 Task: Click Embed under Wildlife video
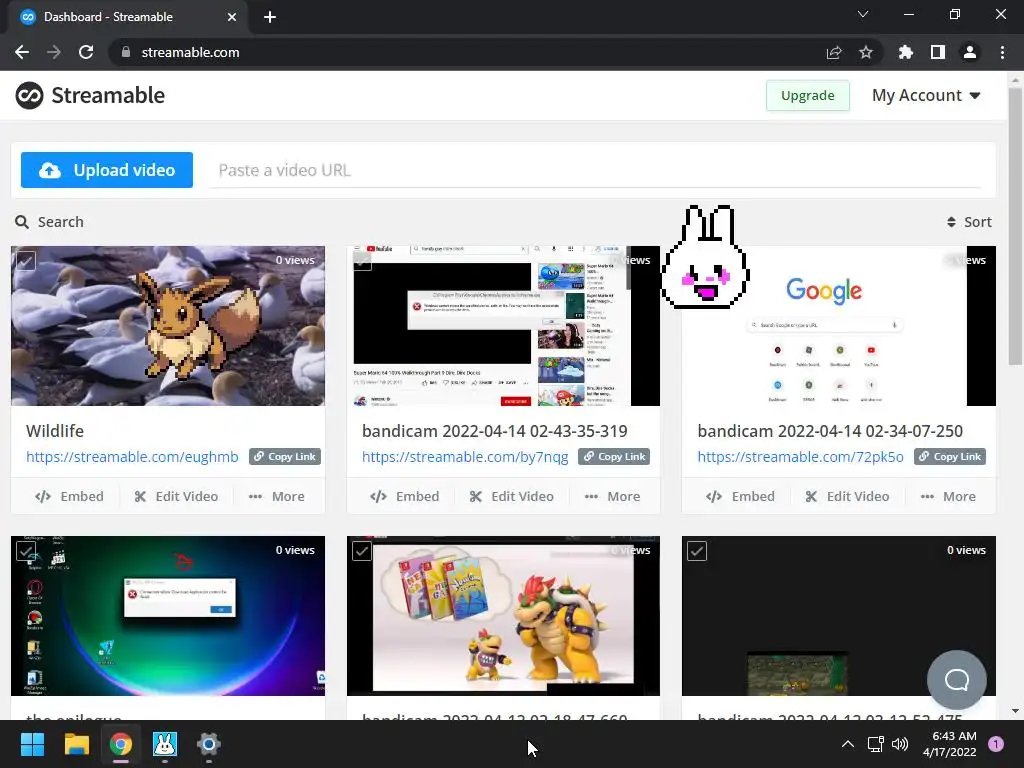[x=69, y=496]
